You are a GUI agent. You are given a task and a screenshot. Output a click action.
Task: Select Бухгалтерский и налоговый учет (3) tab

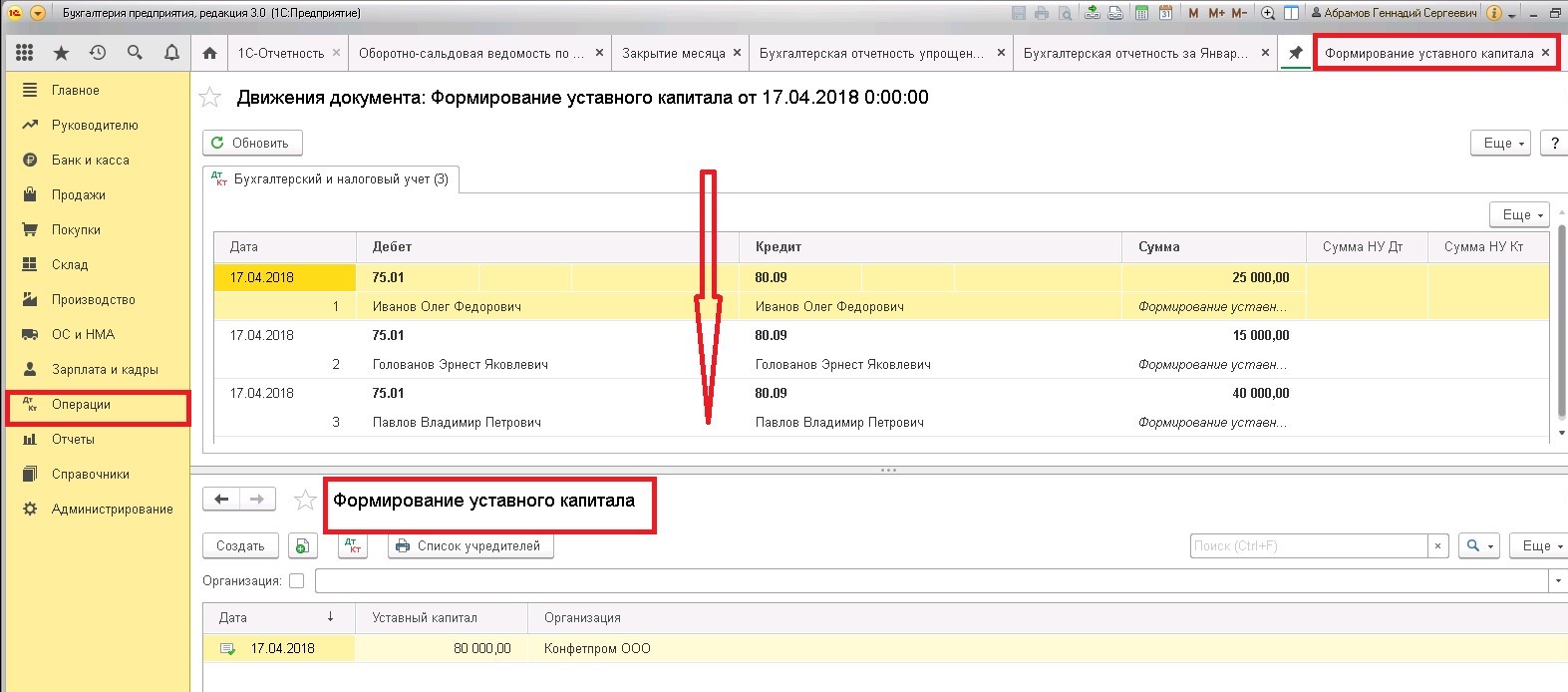click(330, 179)
